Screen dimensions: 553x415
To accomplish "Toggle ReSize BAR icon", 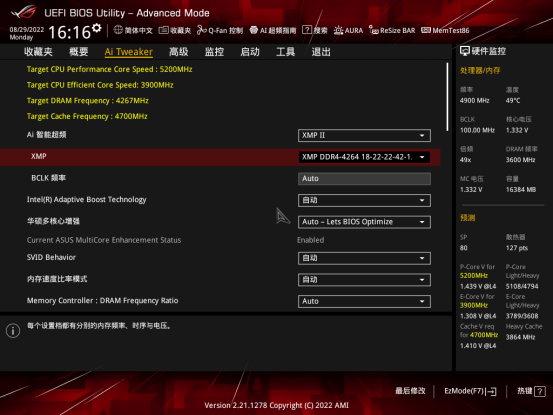I will click(373, 30).
